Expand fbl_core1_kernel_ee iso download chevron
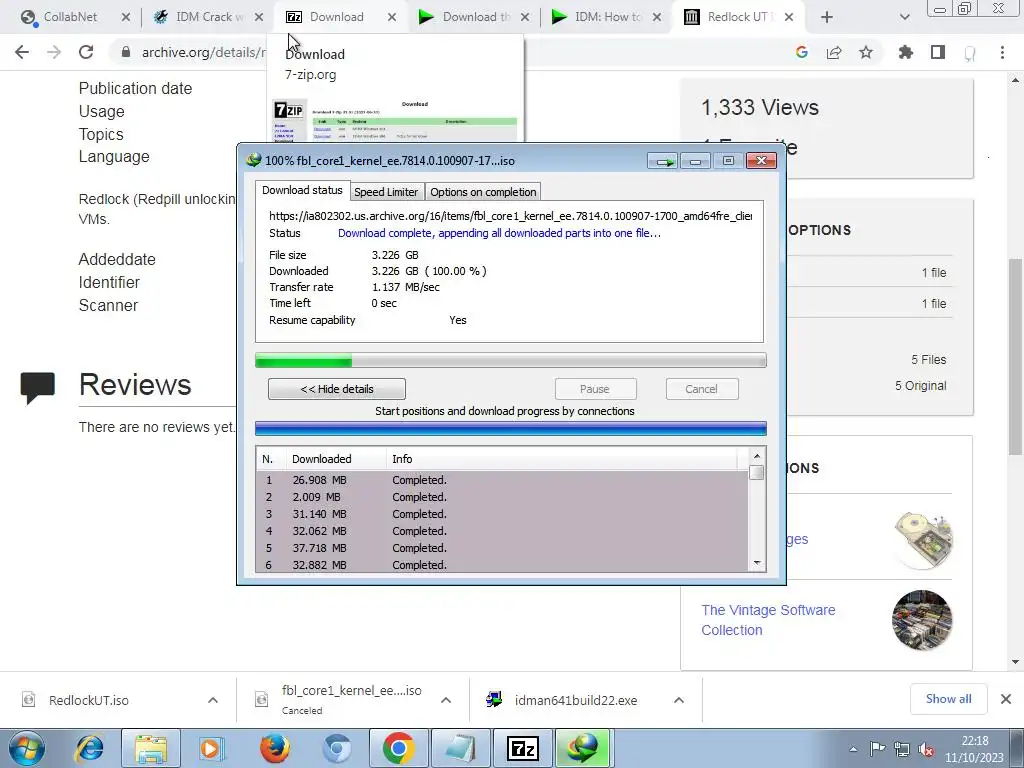 (446, 700)
